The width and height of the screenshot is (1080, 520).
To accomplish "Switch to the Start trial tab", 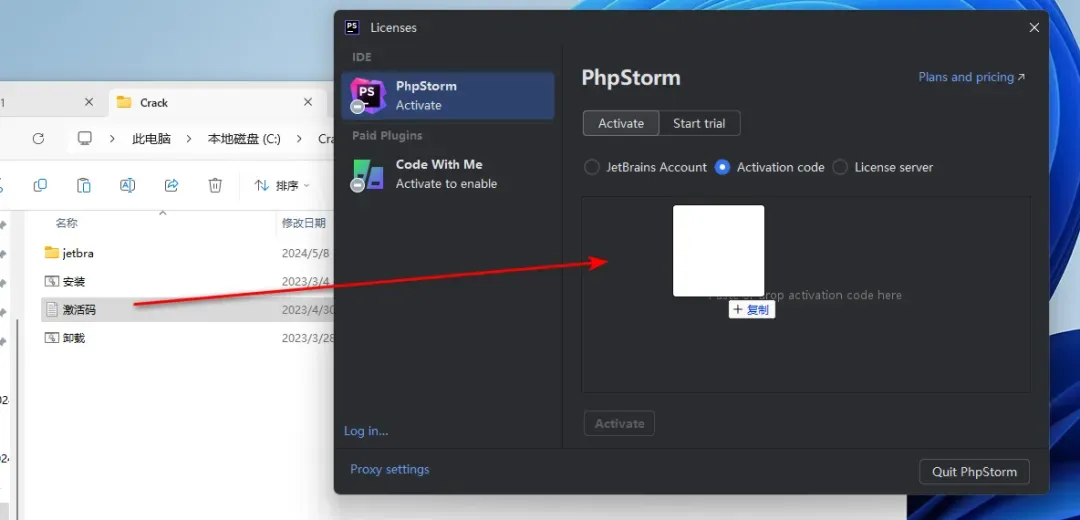I will coord(699,123).
